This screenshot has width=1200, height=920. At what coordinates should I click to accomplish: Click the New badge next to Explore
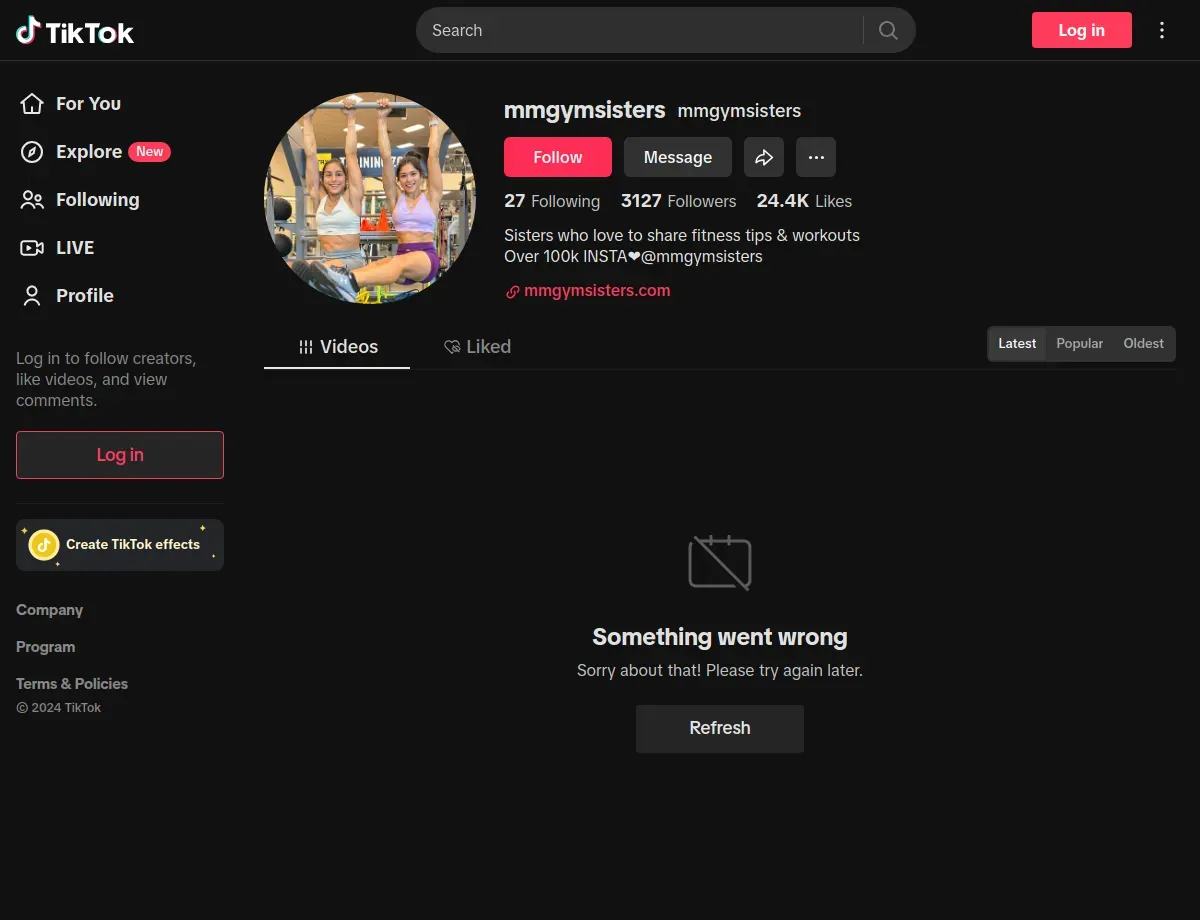pyautogui.click(x=150, y=152)
